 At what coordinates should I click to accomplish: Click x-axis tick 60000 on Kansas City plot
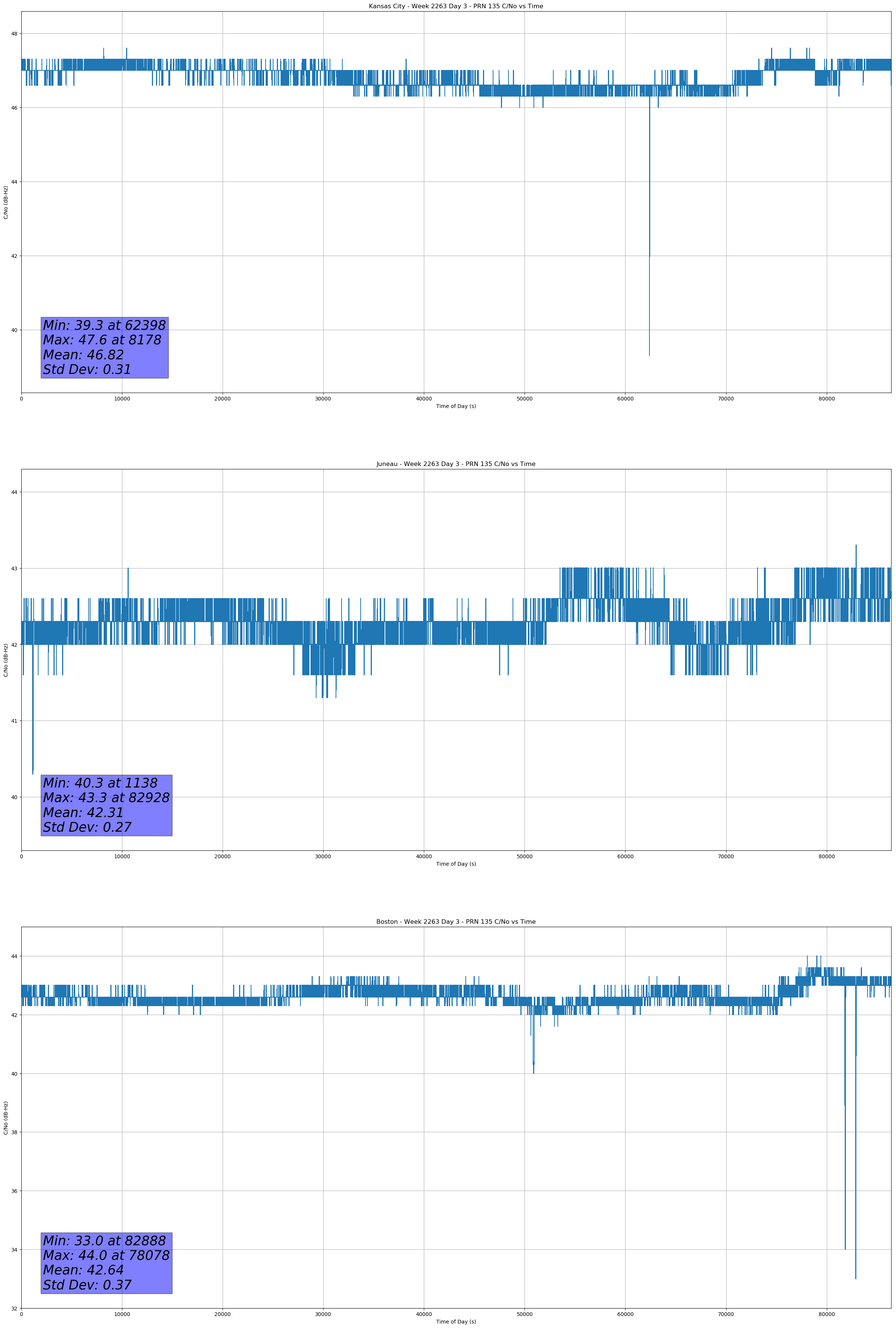[625, 399]
